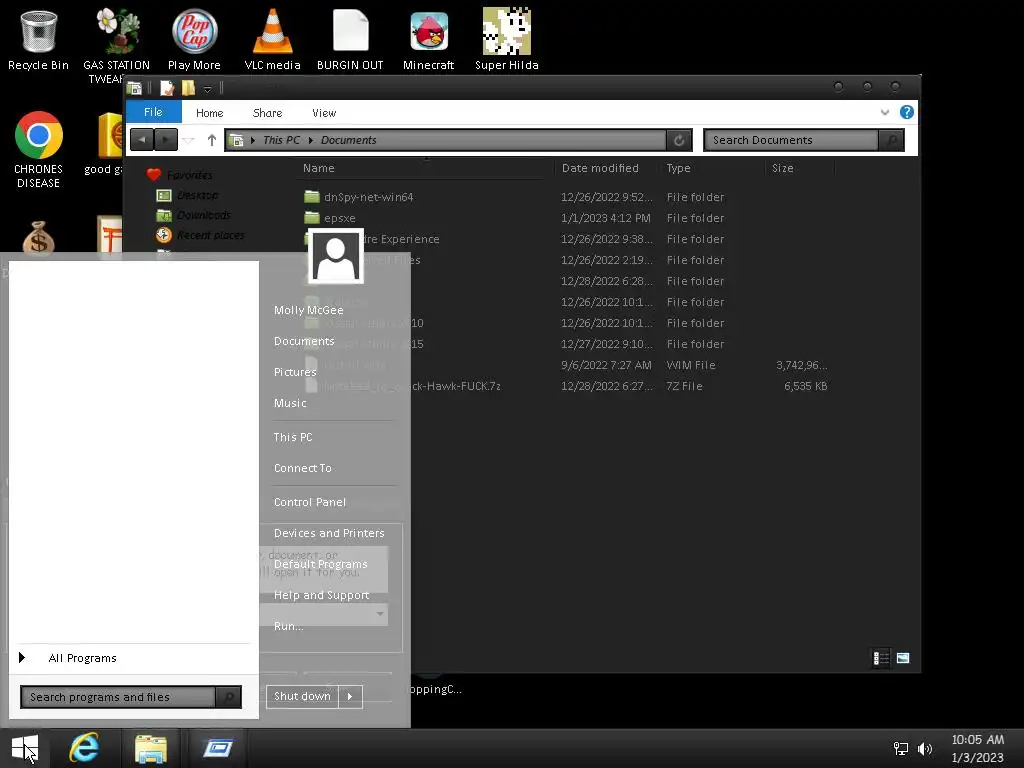Screen dimensions: 1024x768
Task: Launch the PopCap Play More icon
Action: point(194,39)
